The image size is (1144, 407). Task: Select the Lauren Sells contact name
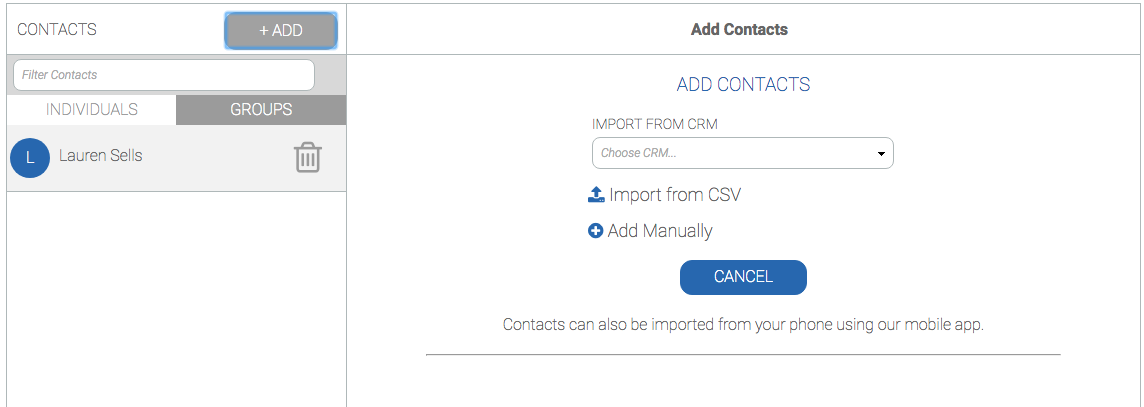[x=100, y=156]
